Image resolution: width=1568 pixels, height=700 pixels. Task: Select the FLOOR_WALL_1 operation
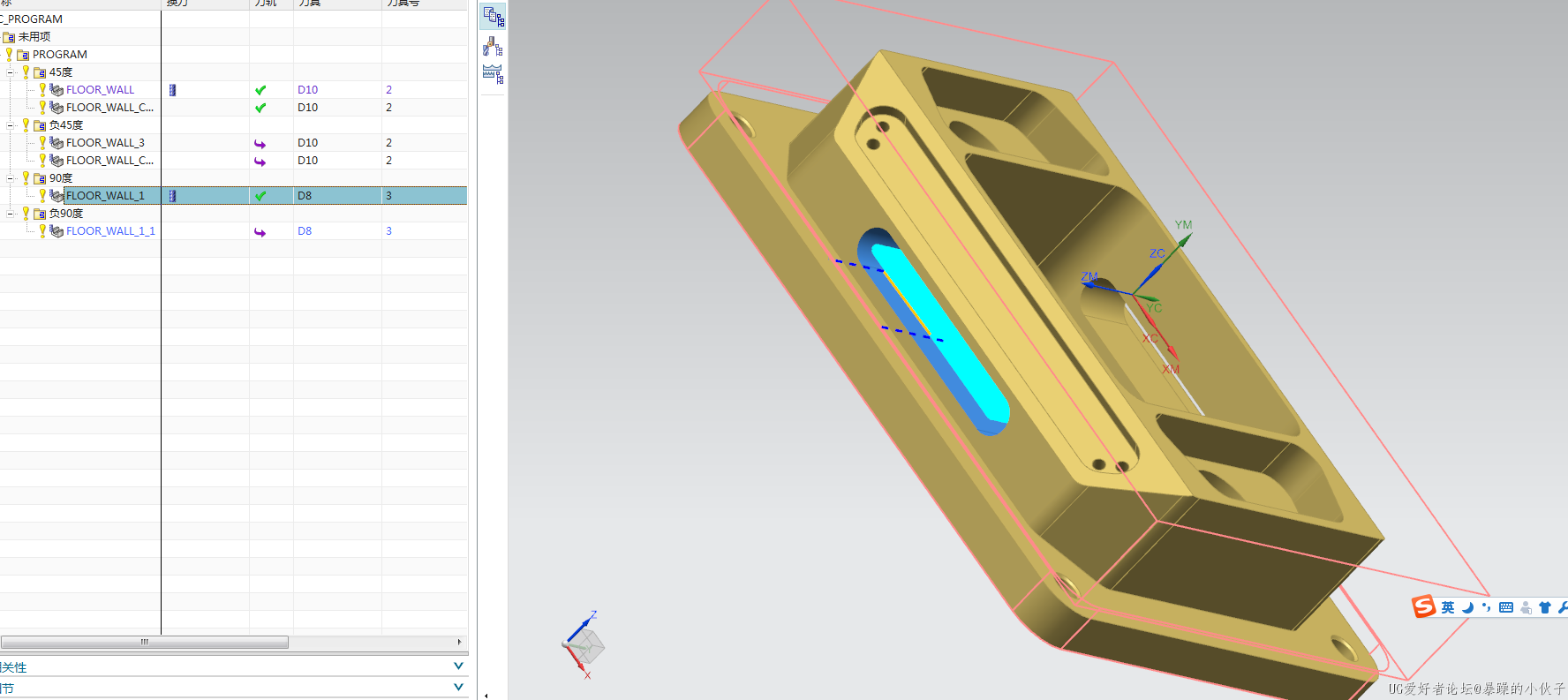(105, 196)
